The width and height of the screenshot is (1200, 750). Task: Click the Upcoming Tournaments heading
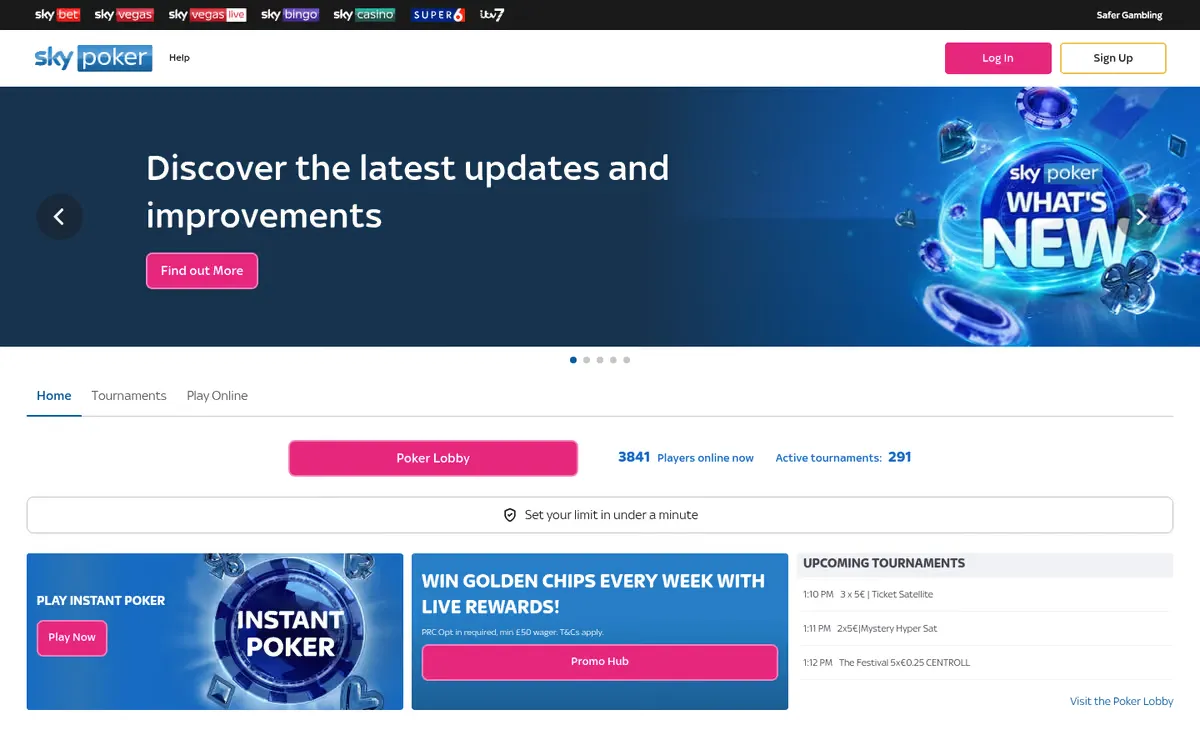pyautogui.click(x=884, y=563)
